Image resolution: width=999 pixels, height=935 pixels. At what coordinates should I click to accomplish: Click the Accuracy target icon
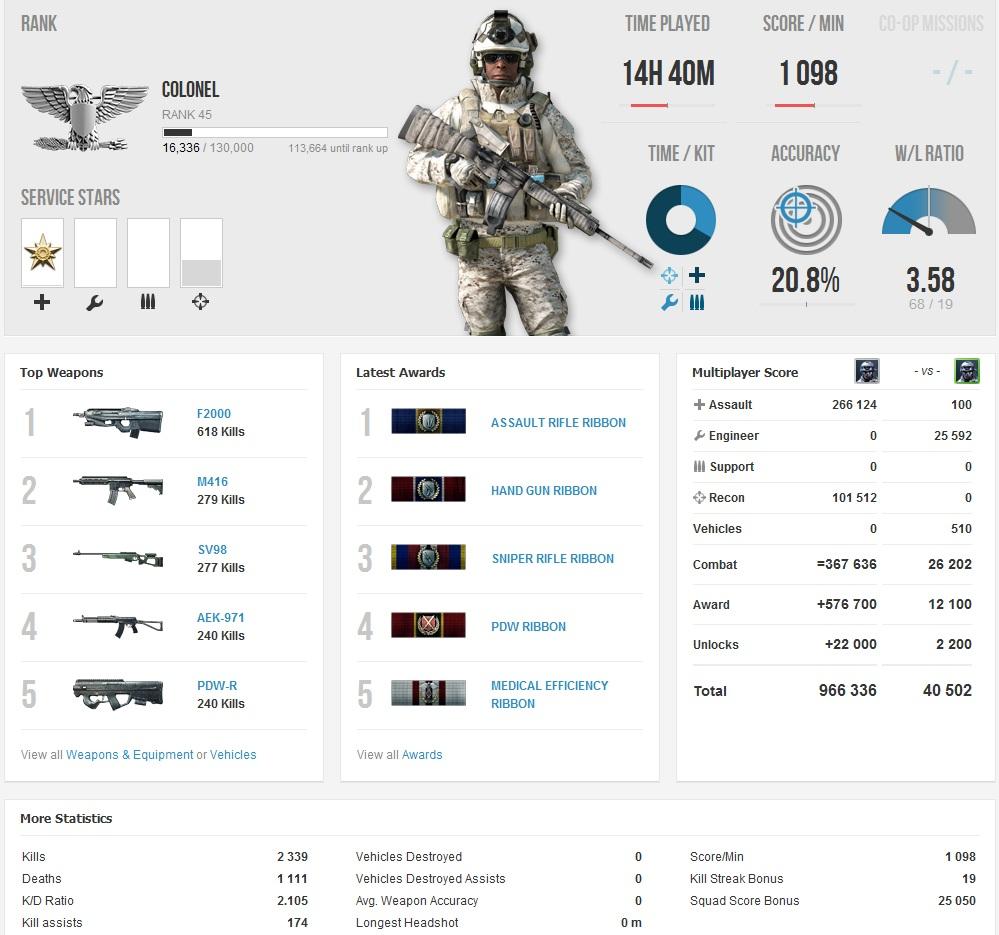click(806, 220)
